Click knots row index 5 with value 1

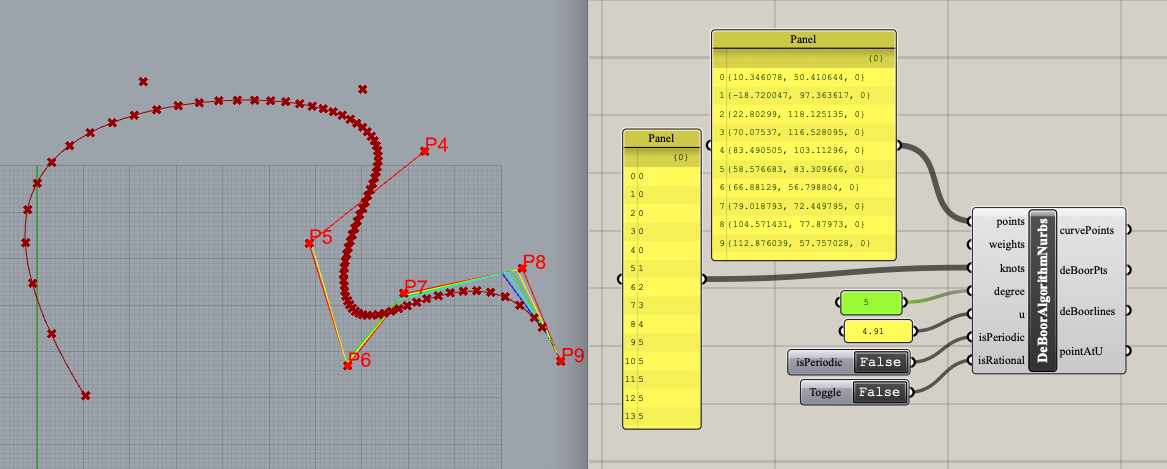[662, 268]
